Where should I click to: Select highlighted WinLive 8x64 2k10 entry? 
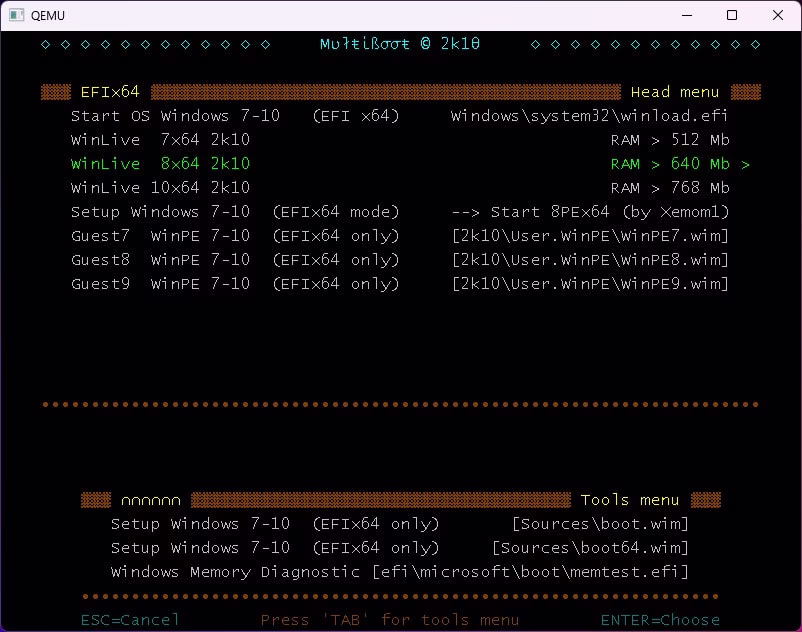[410, 164]
